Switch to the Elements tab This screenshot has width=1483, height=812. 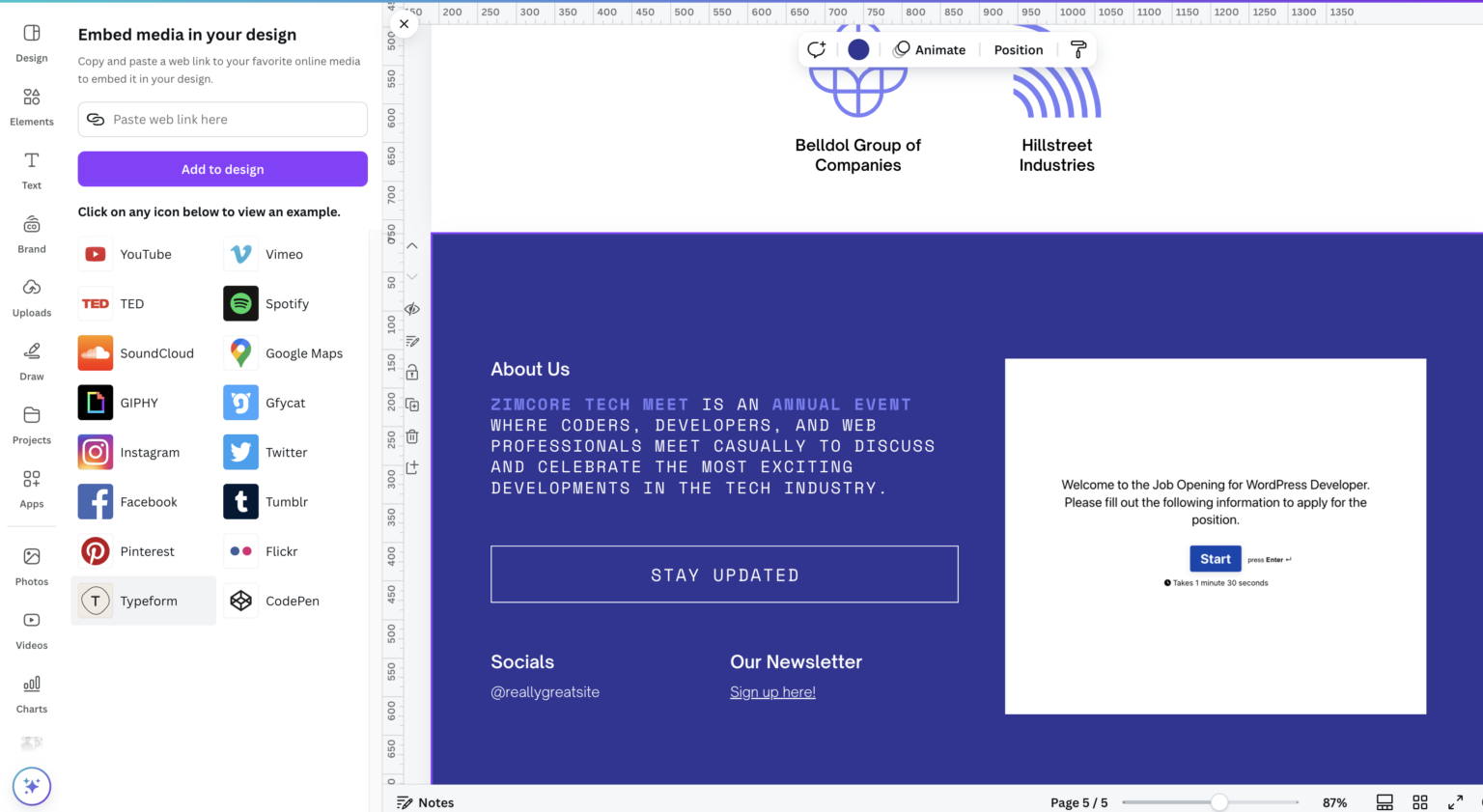click(32, 106)
